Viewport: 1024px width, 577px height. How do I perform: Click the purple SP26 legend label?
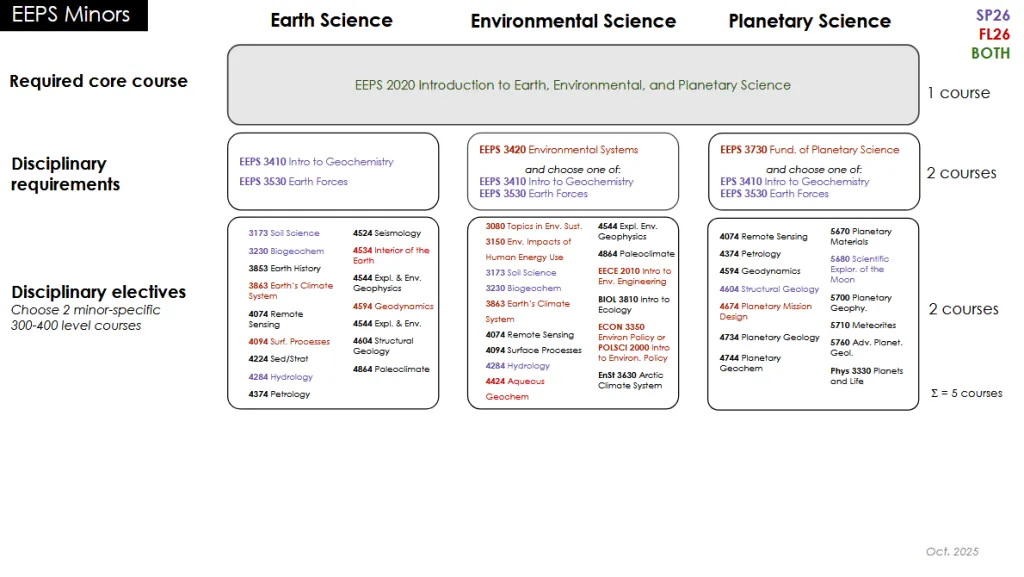(x=992, y=15)
